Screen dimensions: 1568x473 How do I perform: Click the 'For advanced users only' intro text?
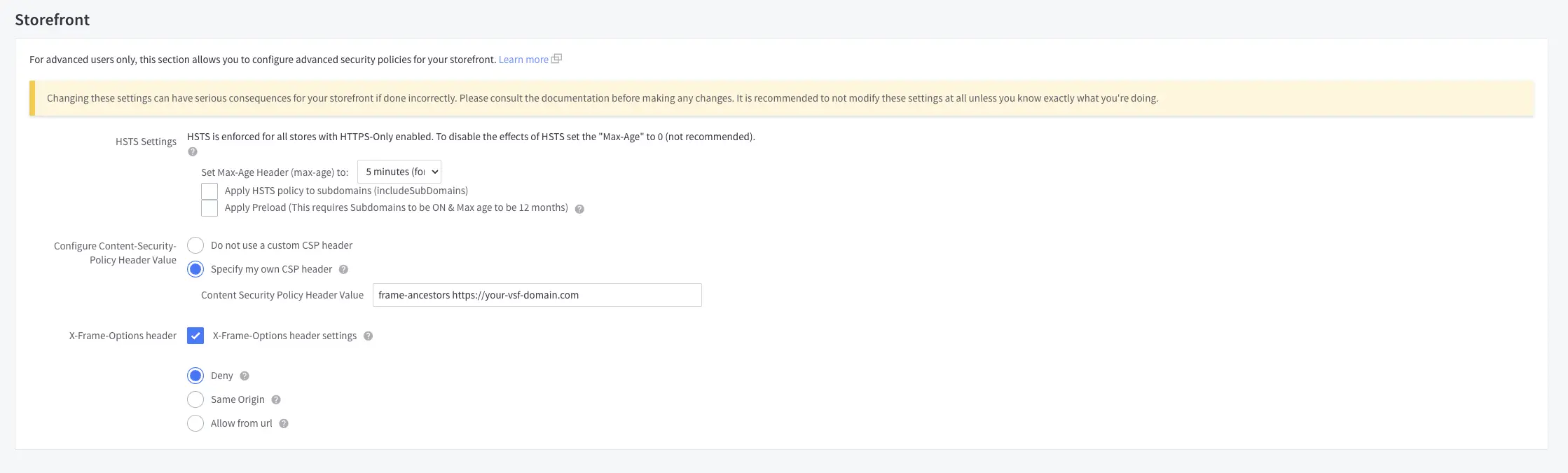[x=263, y=60]
